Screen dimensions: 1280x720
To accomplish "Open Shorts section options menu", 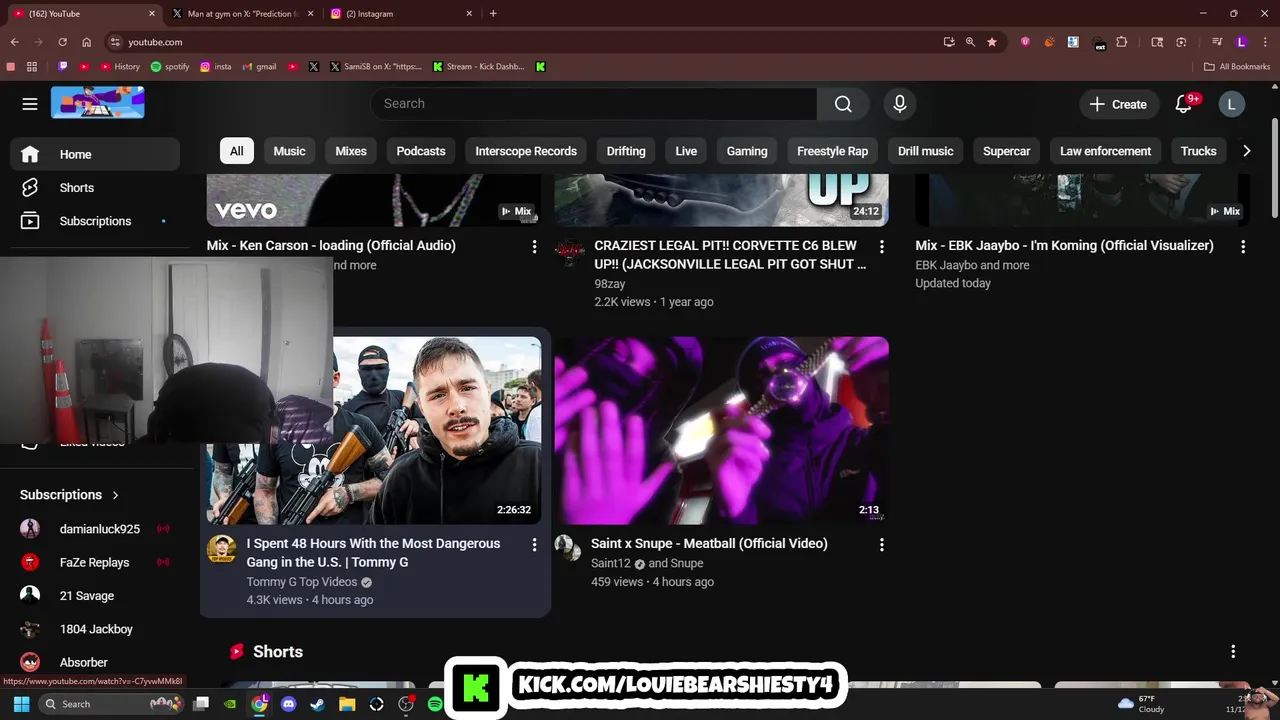I will [x=1233, y=651].
